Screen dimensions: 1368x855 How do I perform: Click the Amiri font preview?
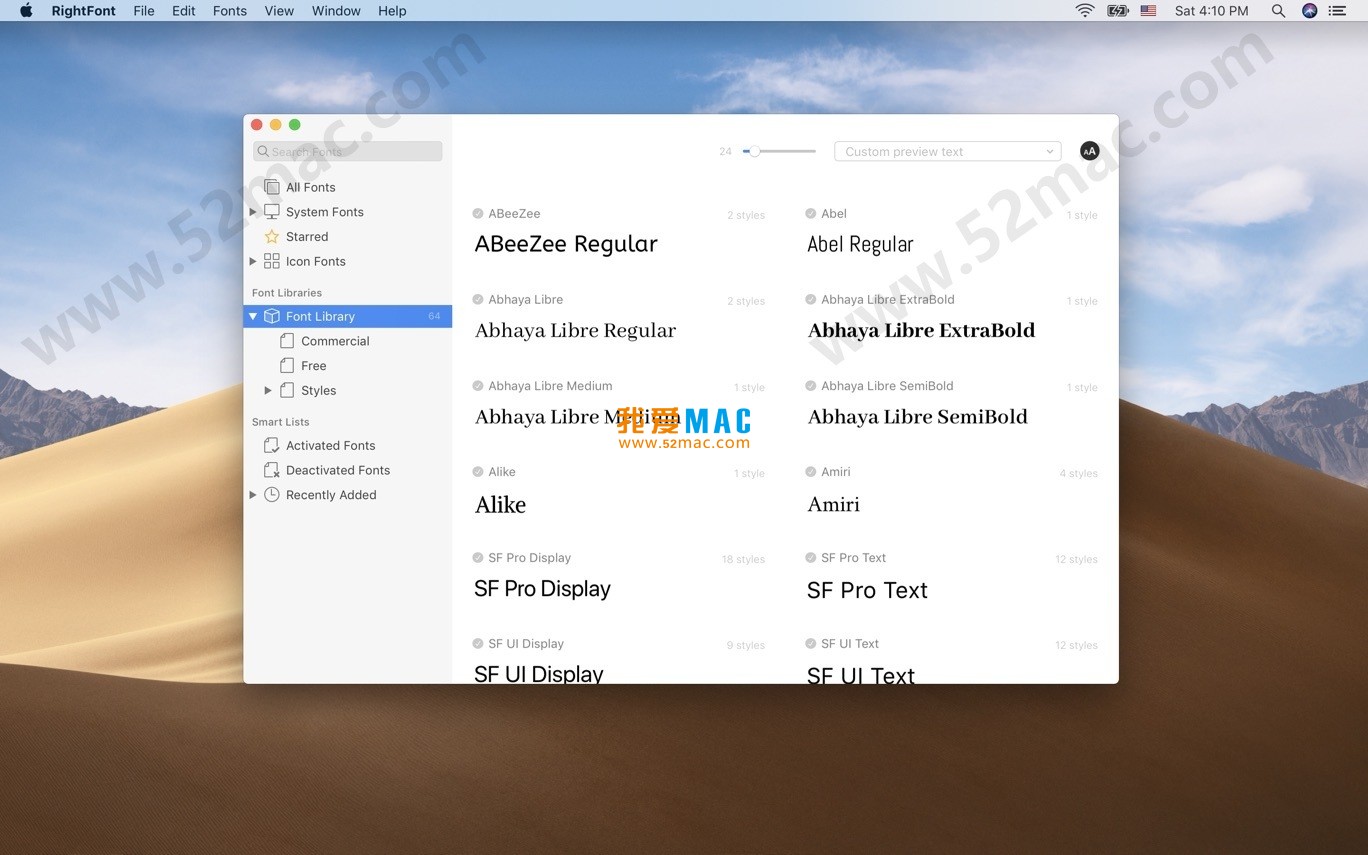[834, 504]
